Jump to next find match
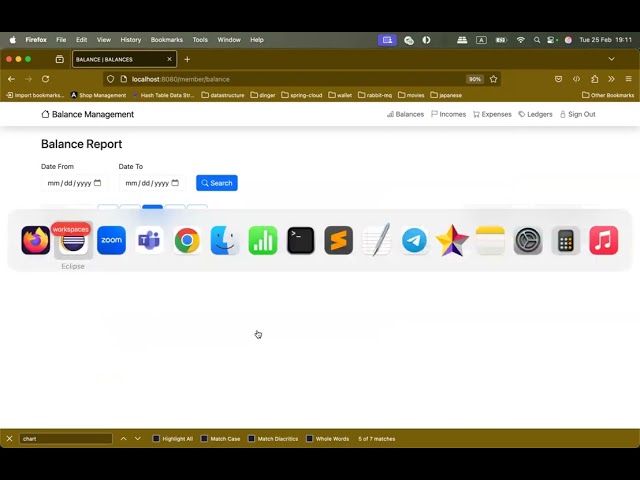Image resolution: width=640 pixels, height=480 pixels. click(x=138, y=438)
